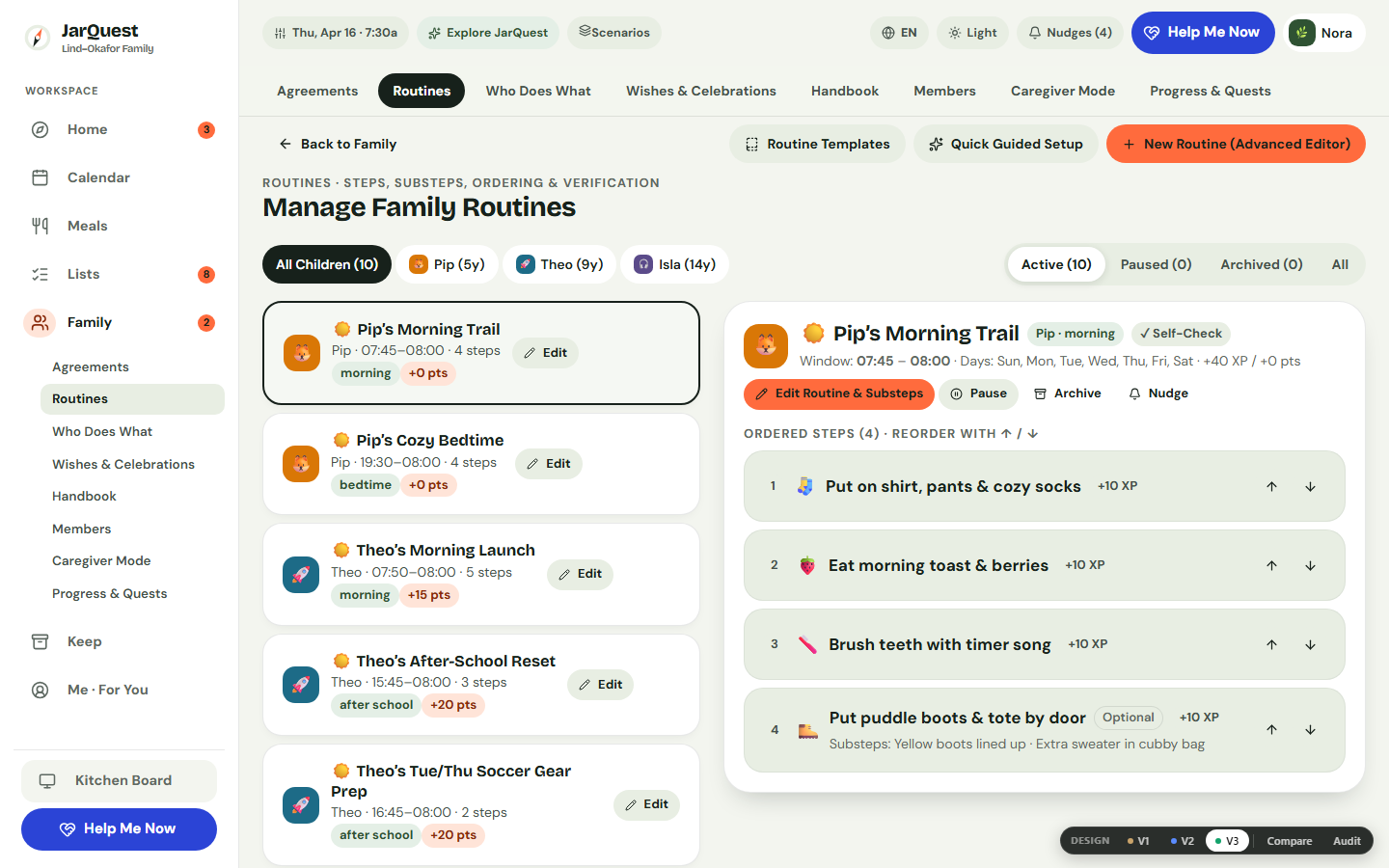Show Archived (0) routines
1389x868 pixels.
coord(1262,264)
